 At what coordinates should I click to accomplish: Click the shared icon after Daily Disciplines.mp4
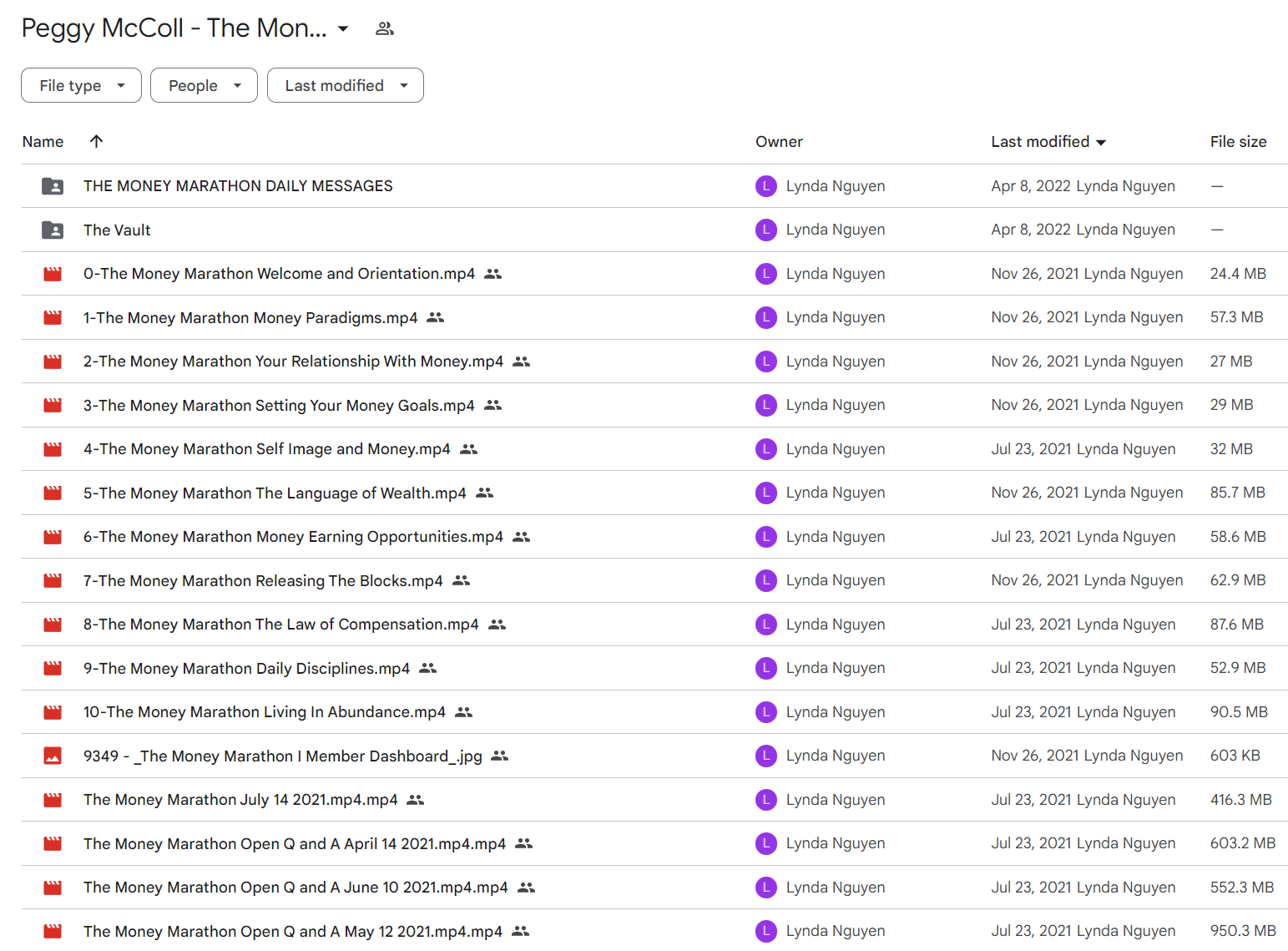tap(428, 668)
